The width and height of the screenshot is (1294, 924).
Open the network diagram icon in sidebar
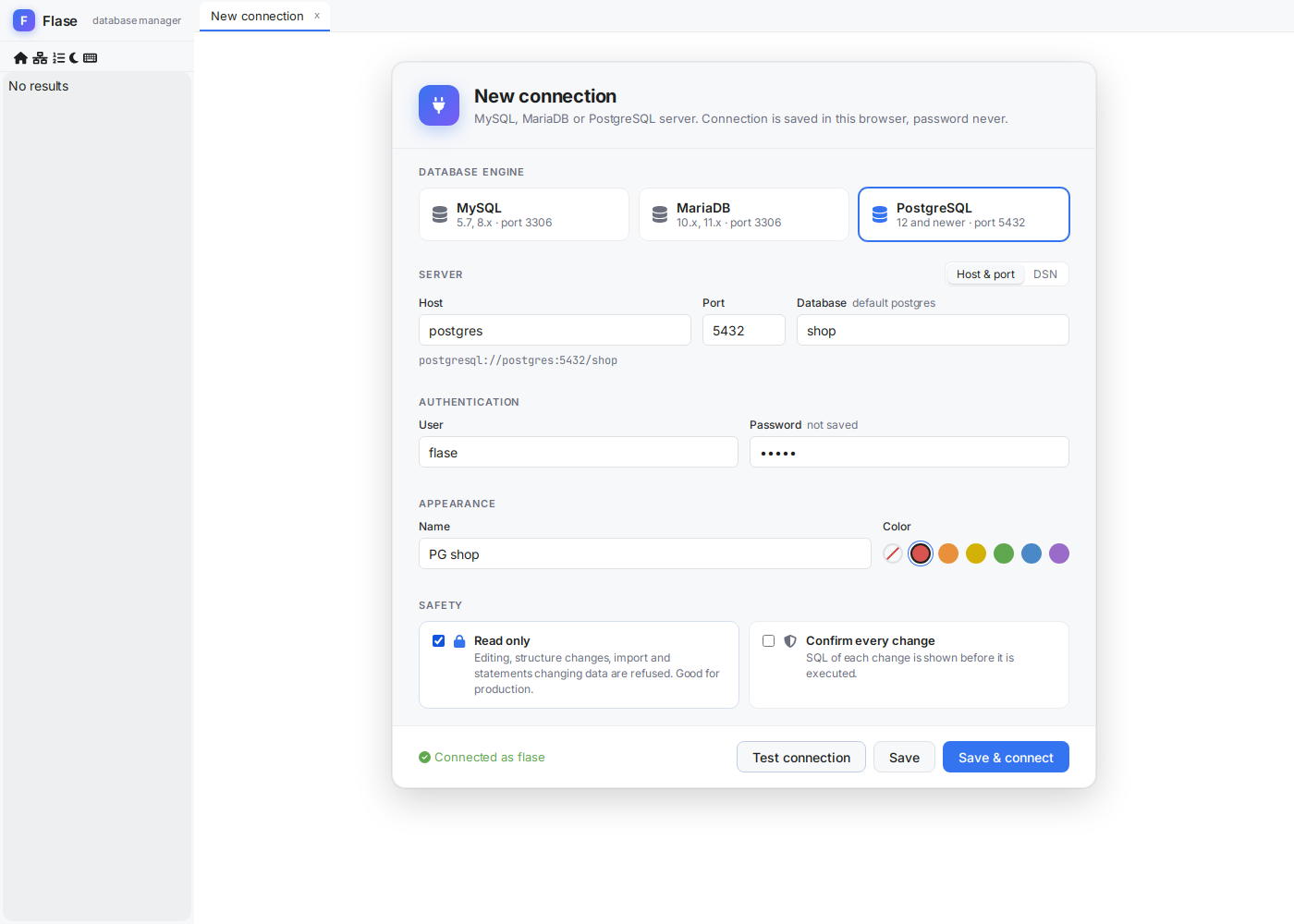tap(40, 57)
